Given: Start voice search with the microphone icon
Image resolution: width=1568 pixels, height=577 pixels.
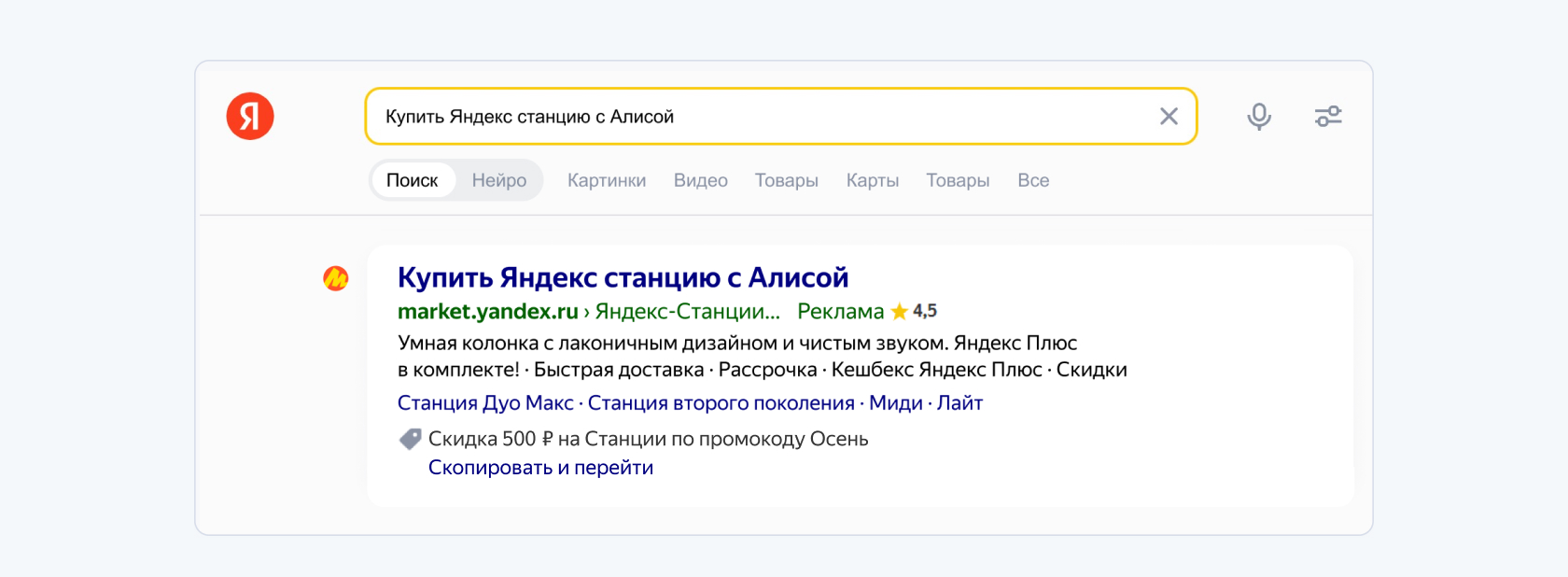Looking at the screenshot, I should tap(1259, 117).
